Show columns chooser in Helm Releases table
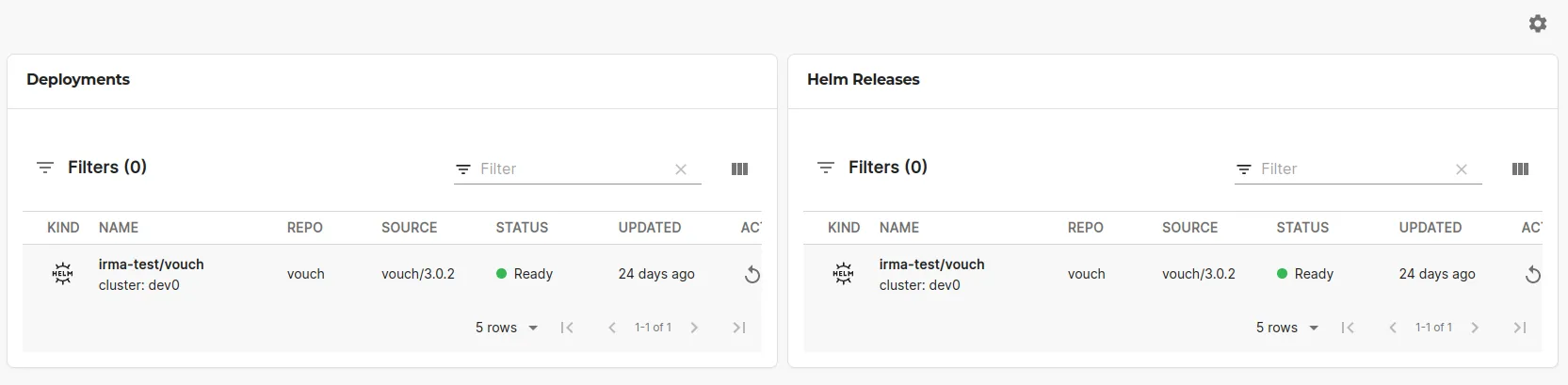Image resolution: width=1568 pixels, height=385 pixels. tap(1521, 169)
